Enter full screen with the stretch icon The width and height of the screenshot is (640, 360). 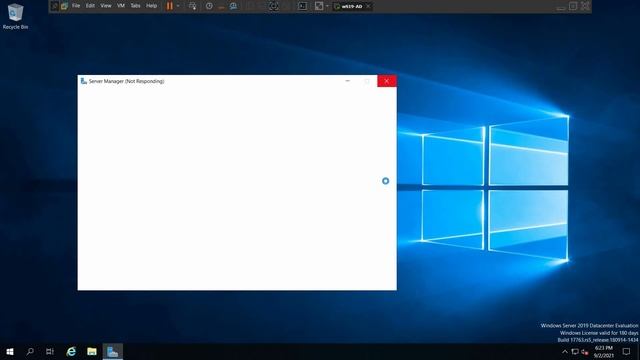319,6
